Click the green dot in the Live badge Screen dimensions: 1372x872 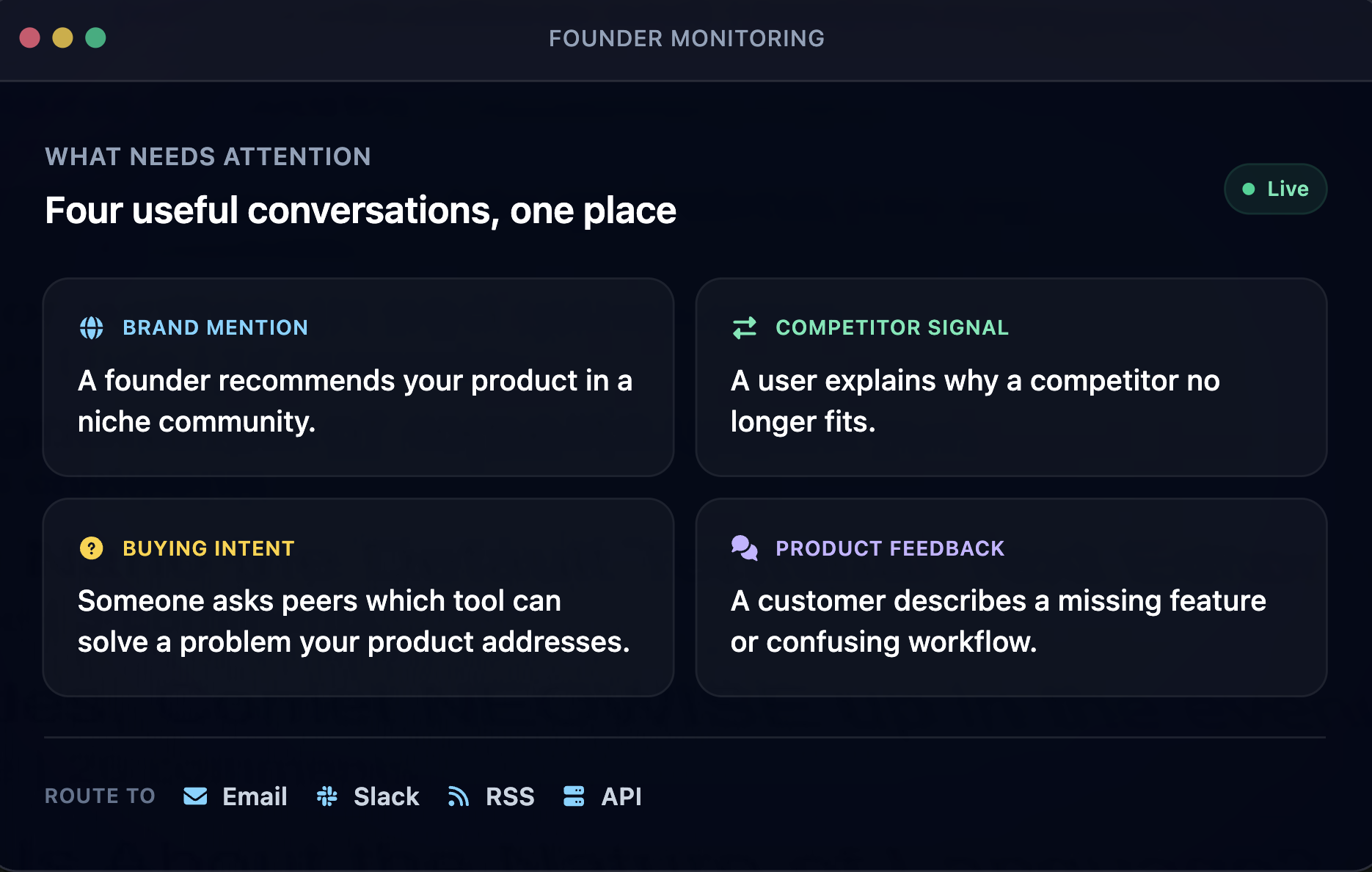point(1249,189)
